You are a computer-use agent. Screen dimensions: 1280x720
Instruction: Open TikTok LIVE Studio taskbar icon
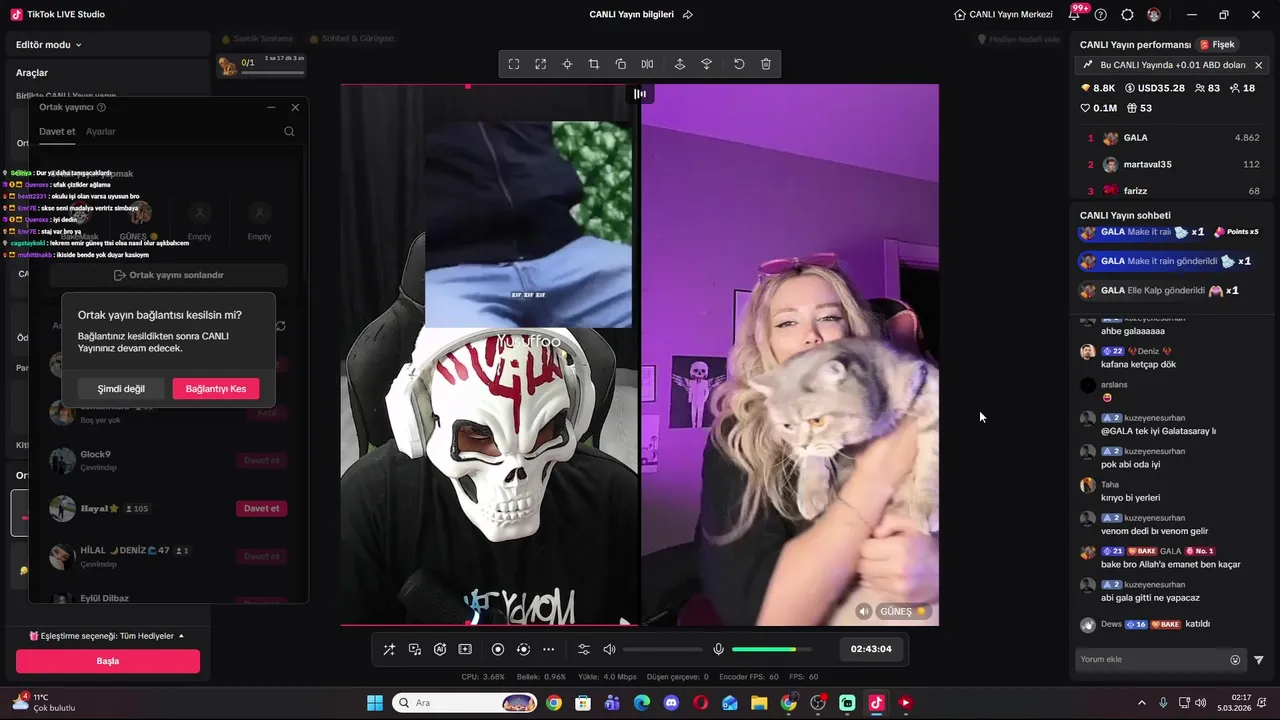tap(876, 703)
